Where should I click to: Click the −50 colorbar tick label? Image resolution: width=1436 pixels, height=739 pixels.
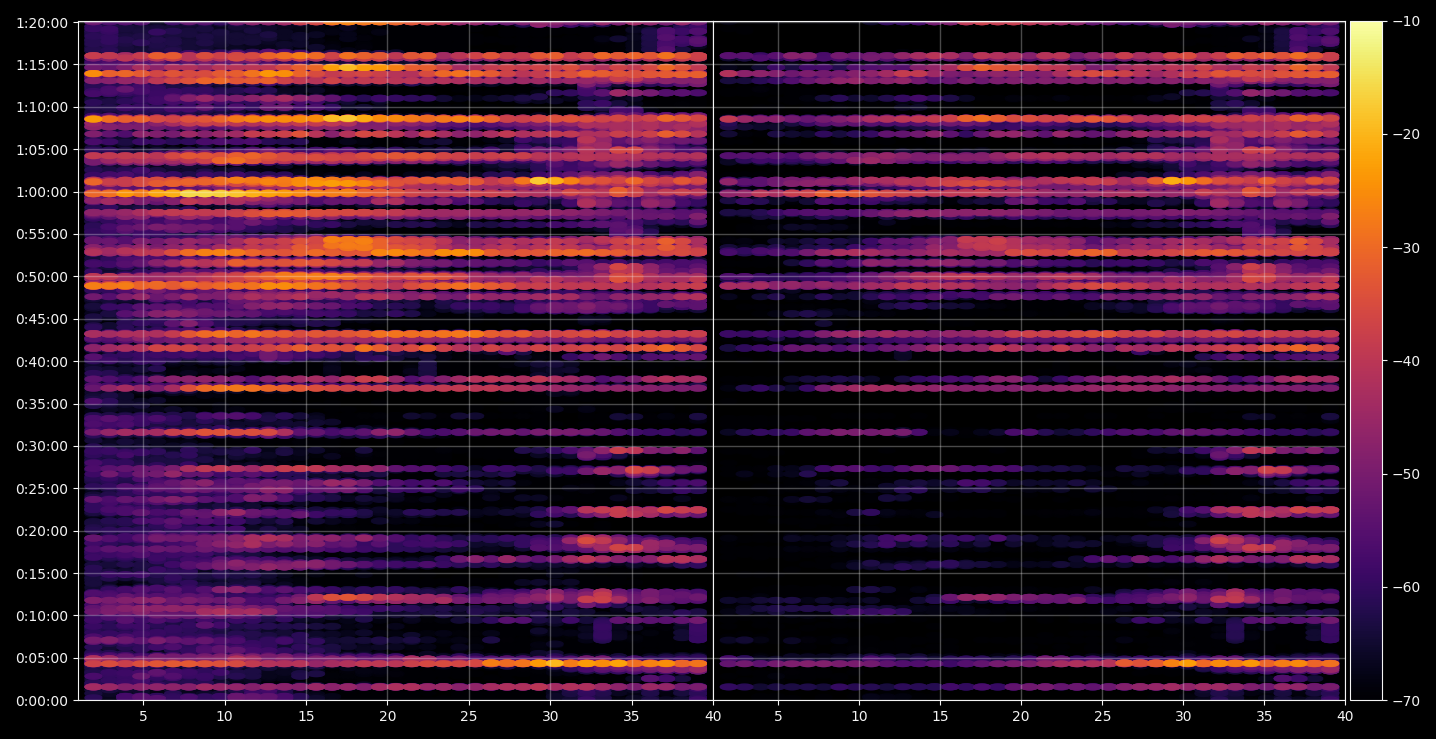point(1405,474)
